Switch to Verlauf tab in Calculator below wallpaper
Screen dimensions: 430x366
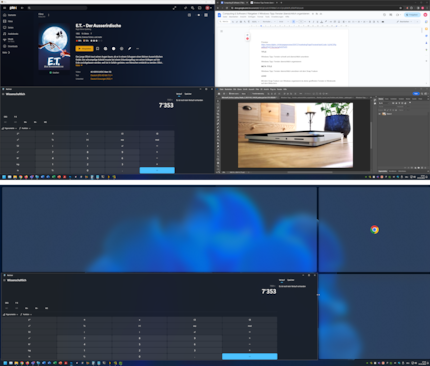click(282, 280)
